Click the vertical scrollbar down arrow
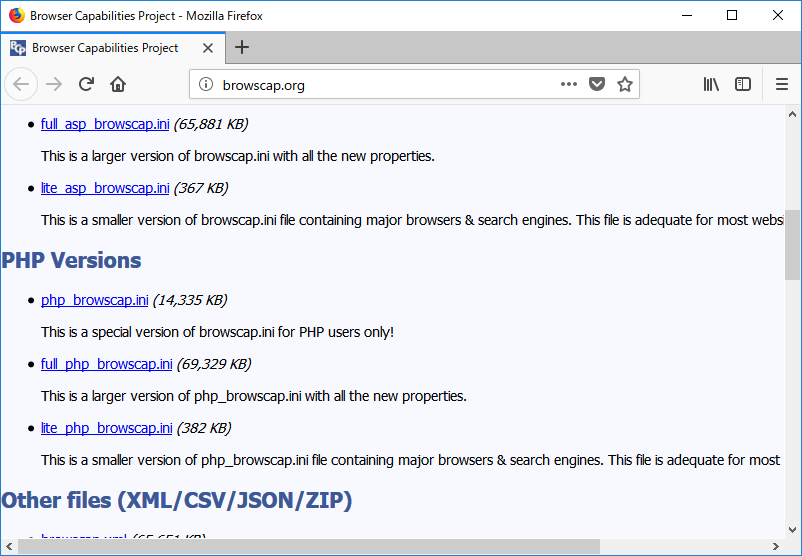 click(x=792, y=530)
